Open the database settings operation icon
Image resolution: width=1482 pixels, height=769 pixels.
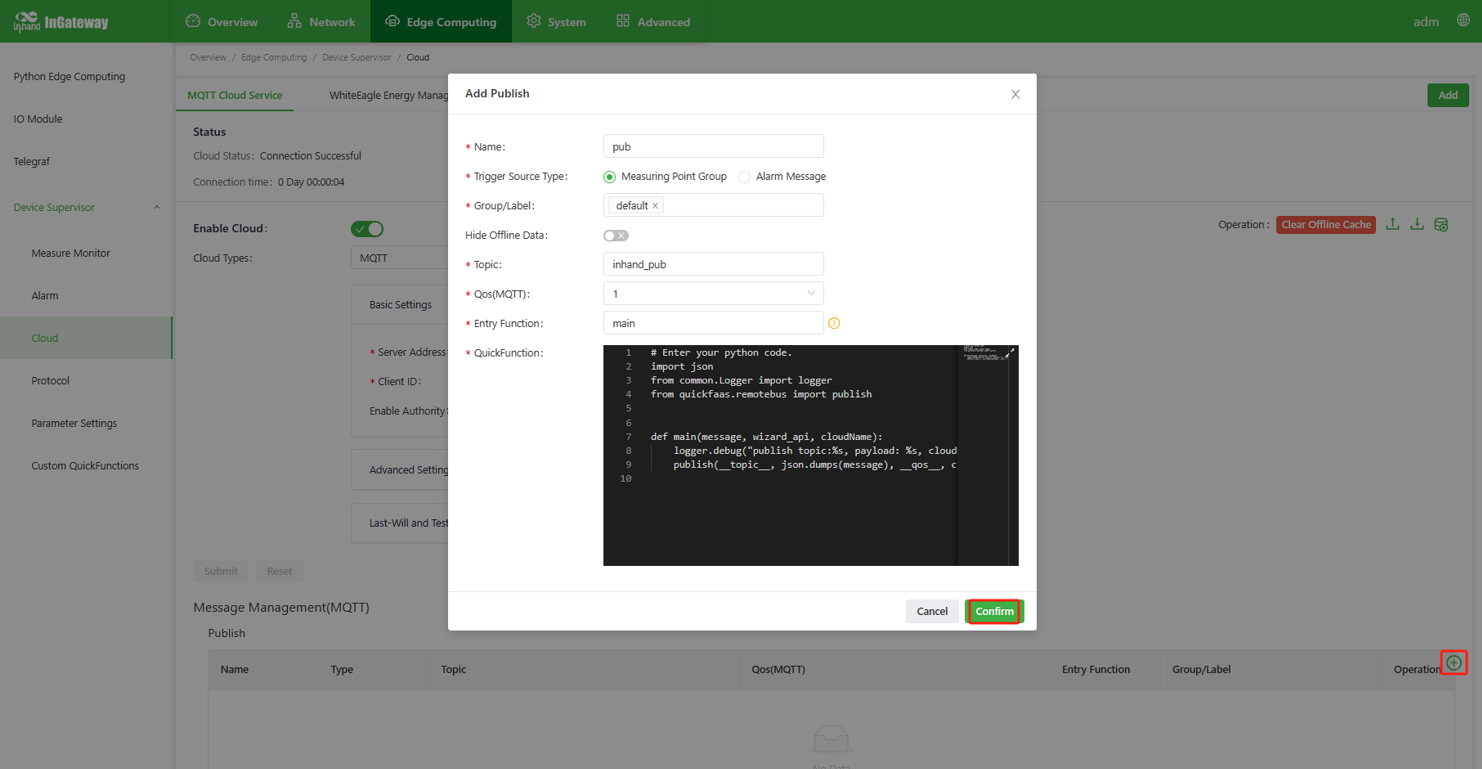[1441, 225]
